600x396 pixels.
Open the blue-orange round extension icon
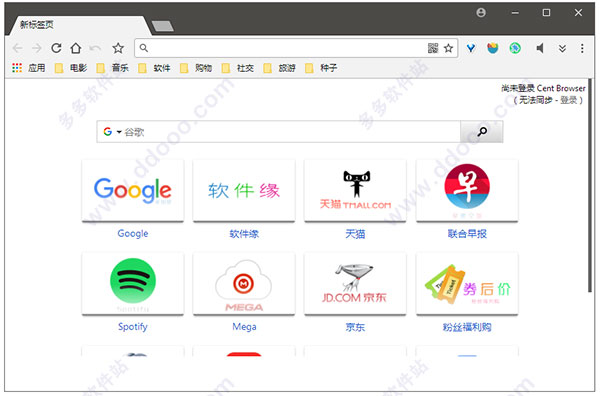[493, 48]
